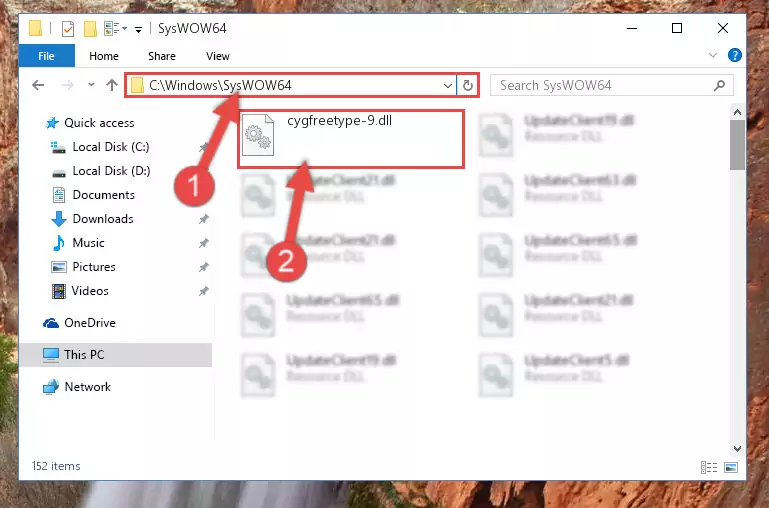Select the cygfreetype-9.dll file

click(x=351, y=139)
